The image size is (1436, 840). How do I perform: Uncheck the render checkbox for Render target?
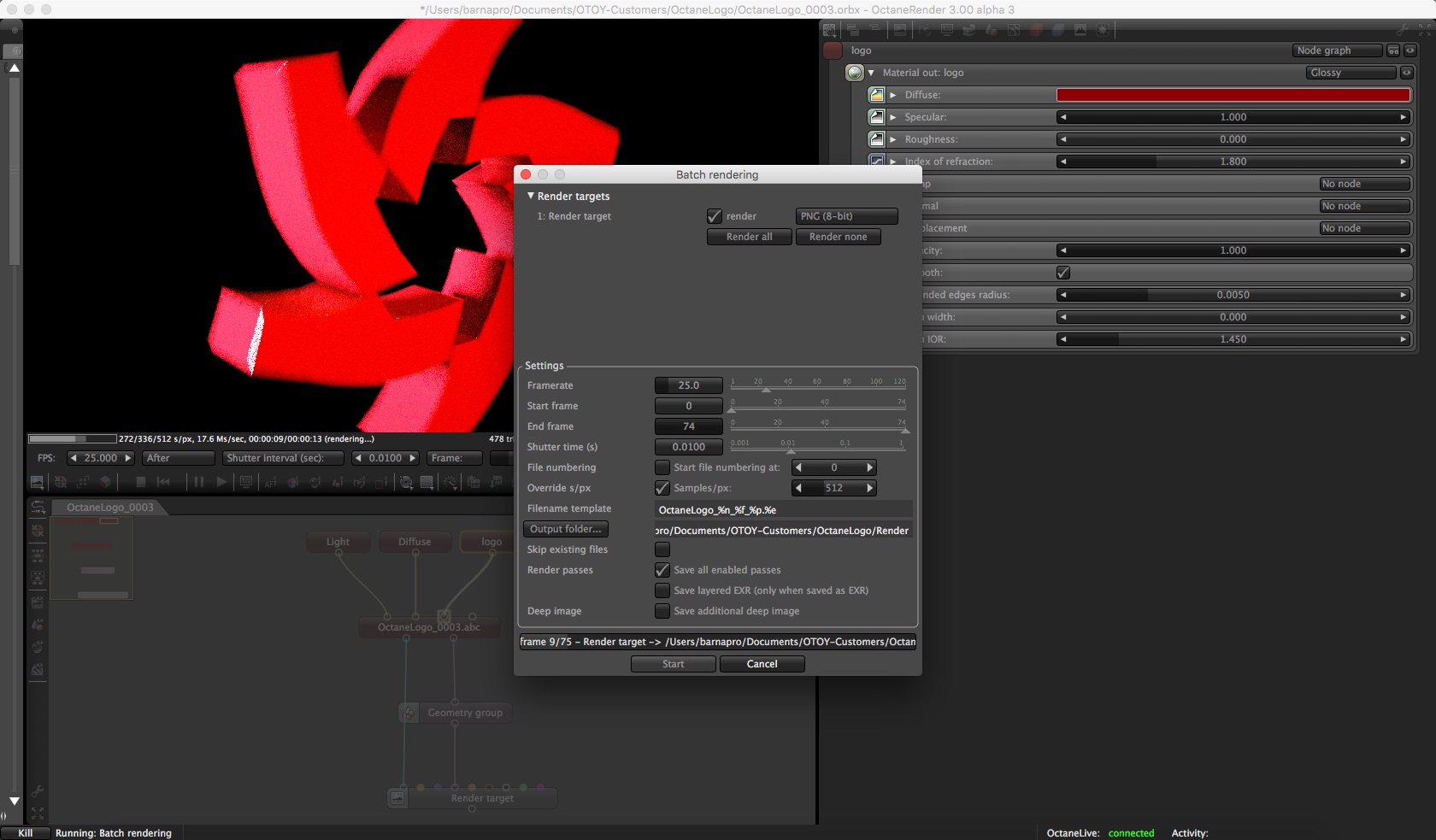point(715,216)
